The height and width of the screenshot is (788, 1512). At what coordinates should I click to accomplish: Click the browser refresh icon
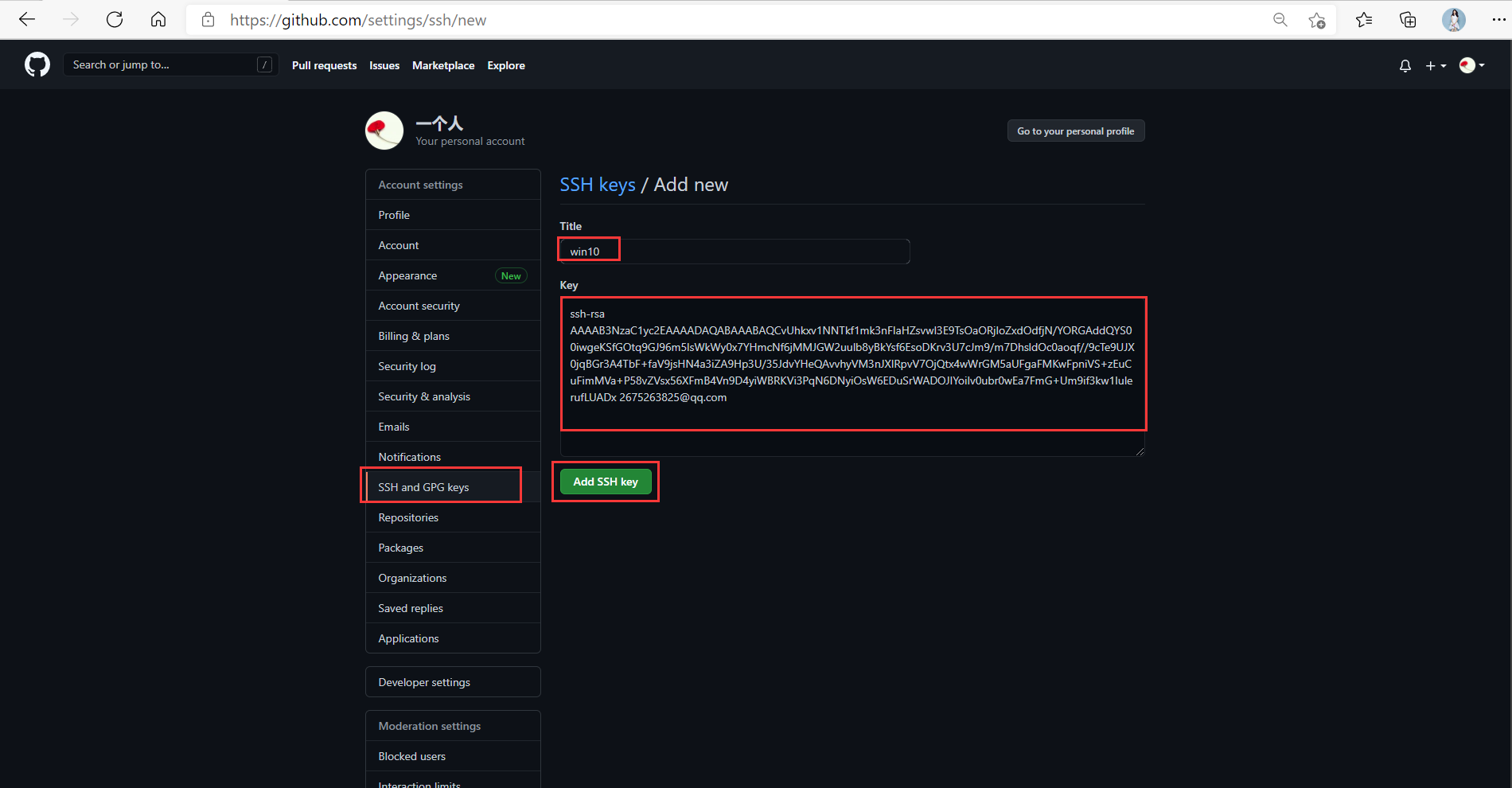coord(115,20)
